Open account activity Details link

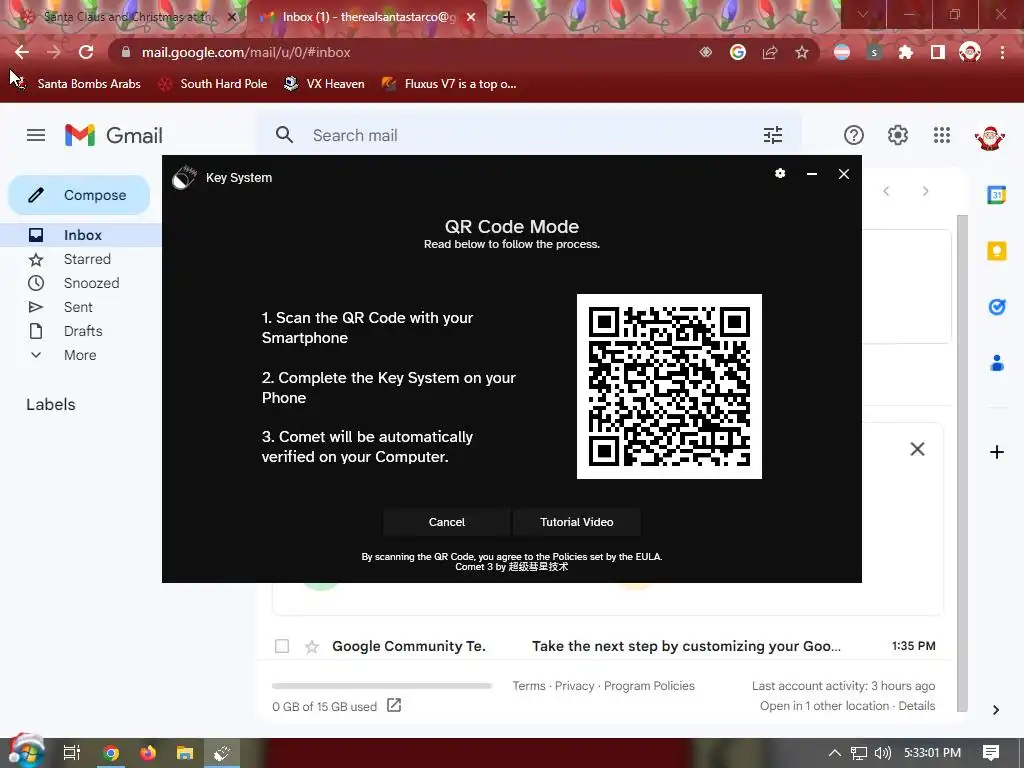tap(917, 706)
